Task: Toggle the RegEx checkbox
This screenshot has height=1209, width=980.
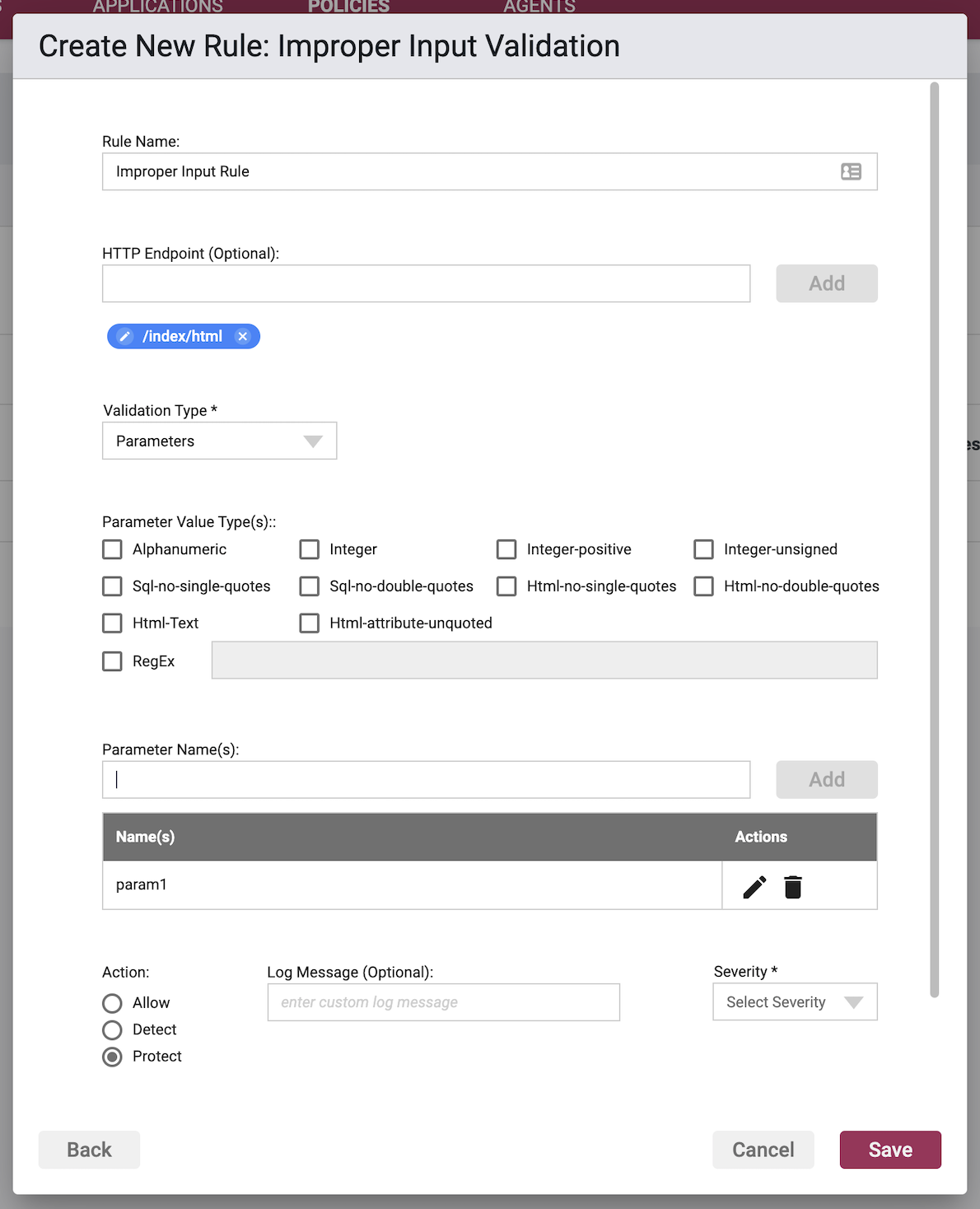Action: coord(112,661)
